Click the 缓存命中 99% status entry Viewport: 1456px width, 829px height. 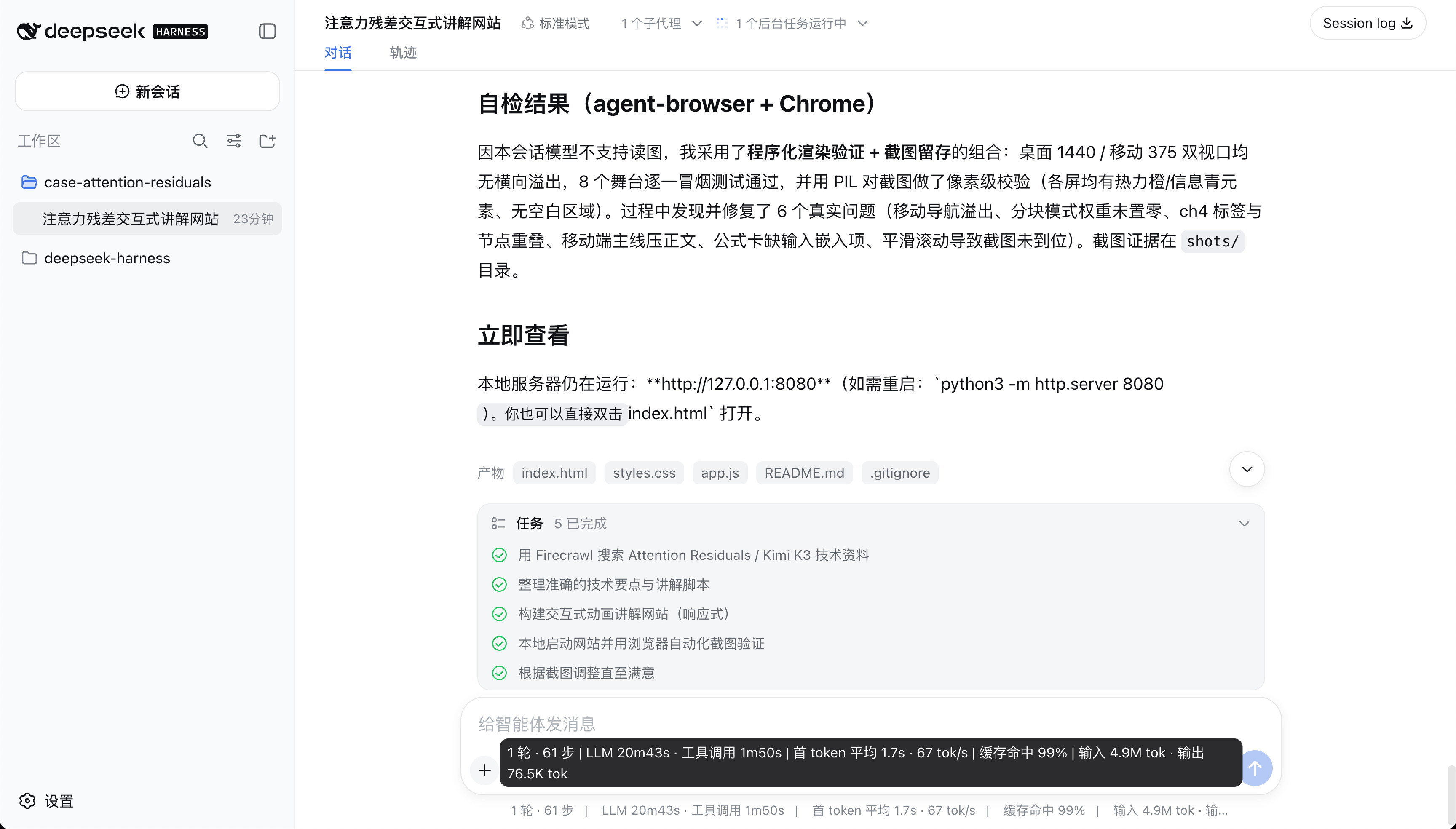click(1044, 810)
